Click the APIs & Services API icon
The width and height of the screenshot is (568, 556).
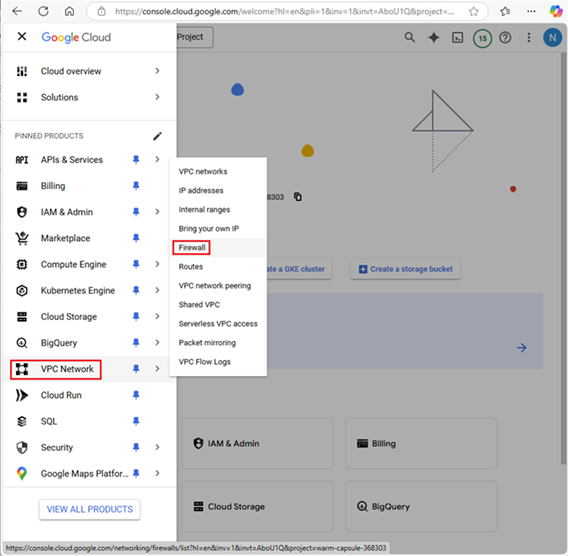(22, 160)
